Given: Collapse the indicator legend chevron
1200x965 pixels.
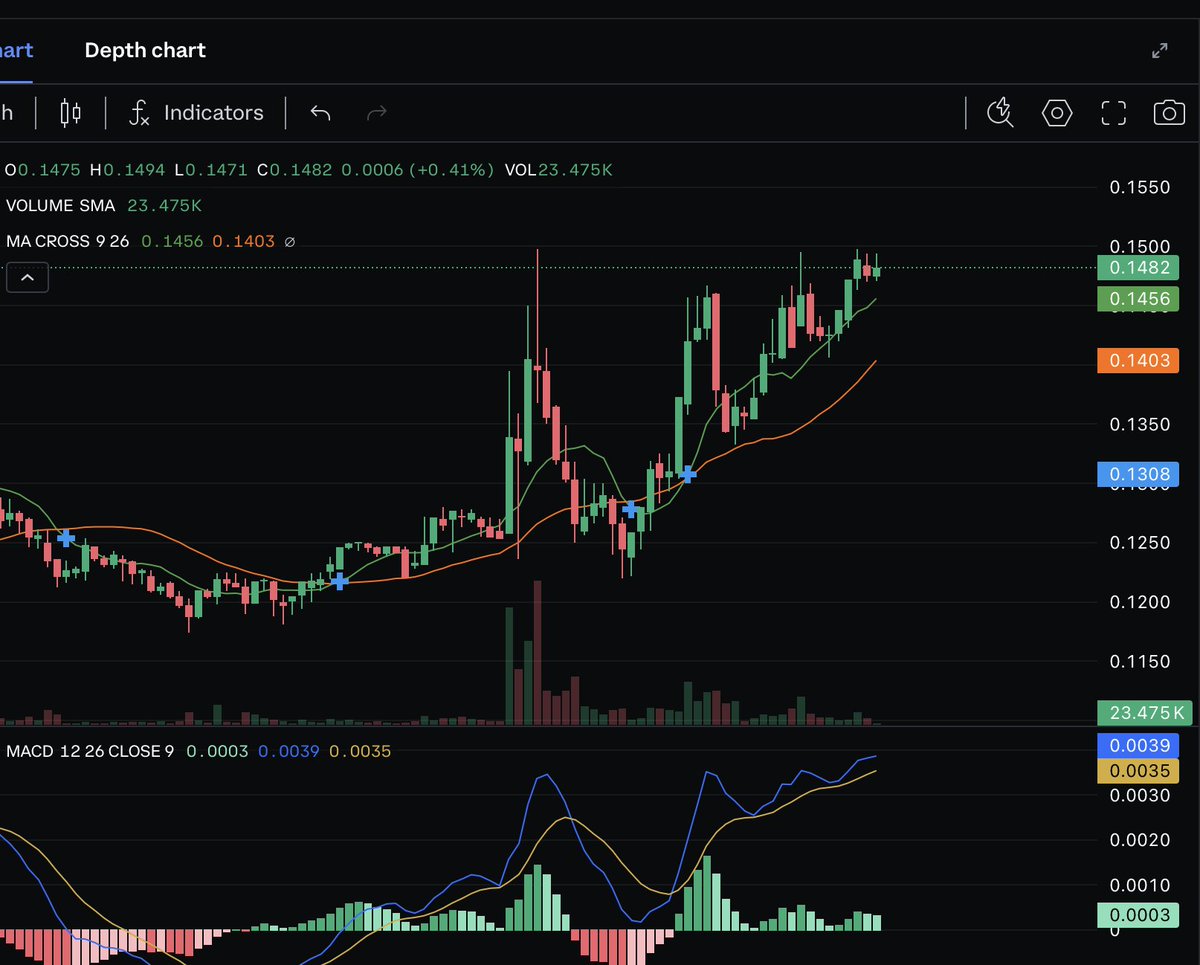Looking at the screenshot, I should [27, 277].
